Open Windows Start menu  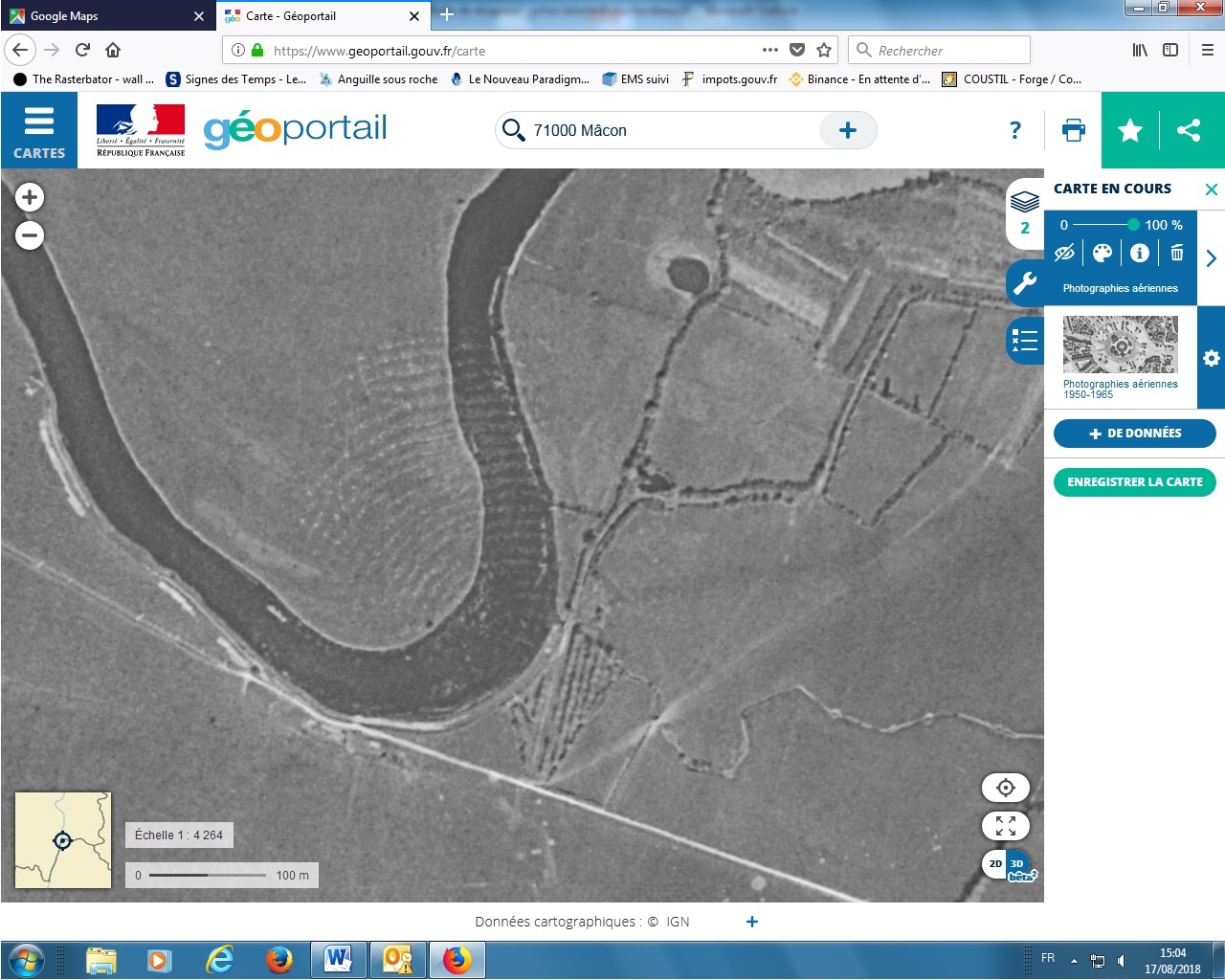(x=26, y=960)
